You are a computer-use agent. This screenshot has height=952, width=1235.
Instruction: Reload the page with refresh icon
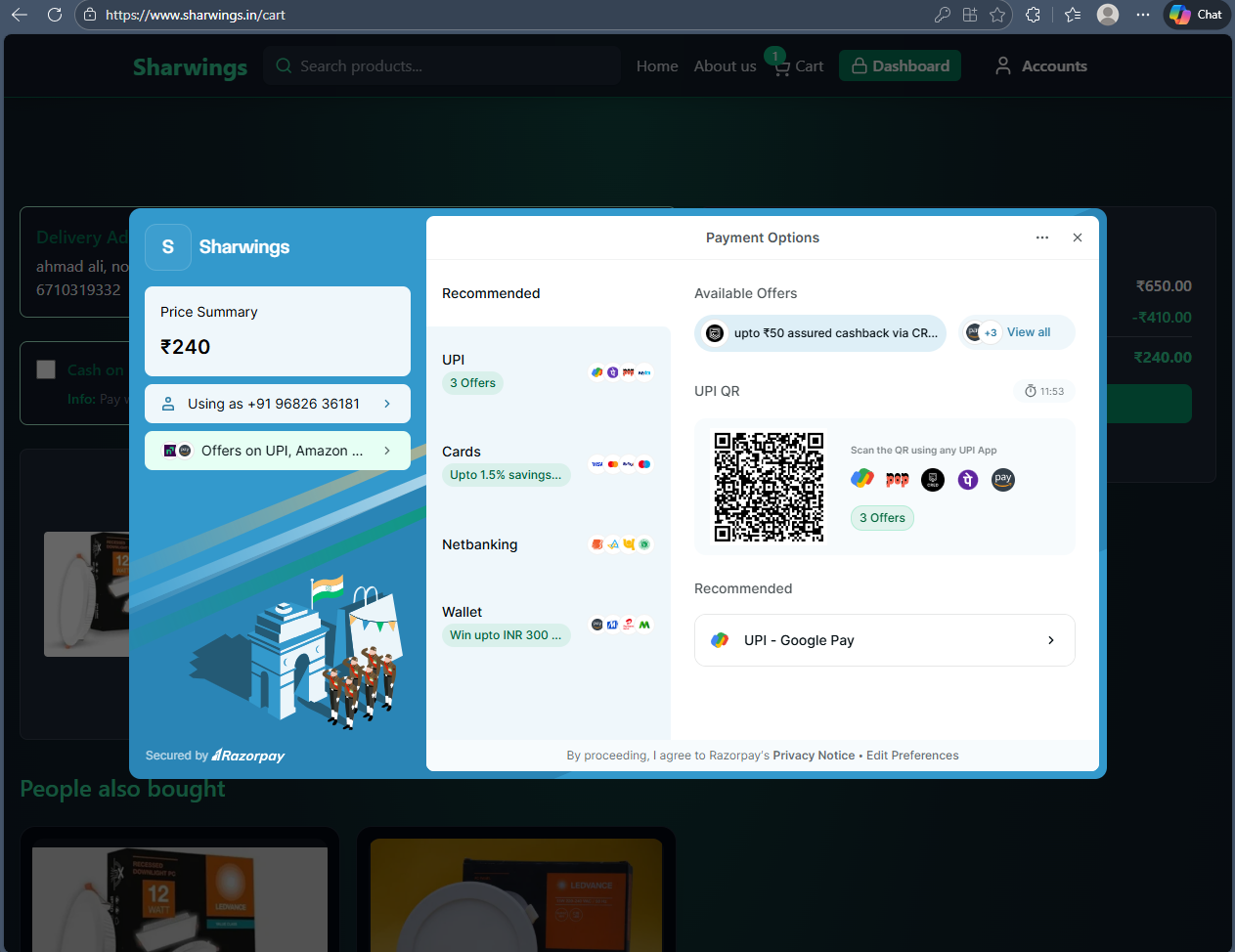(55, 15)
